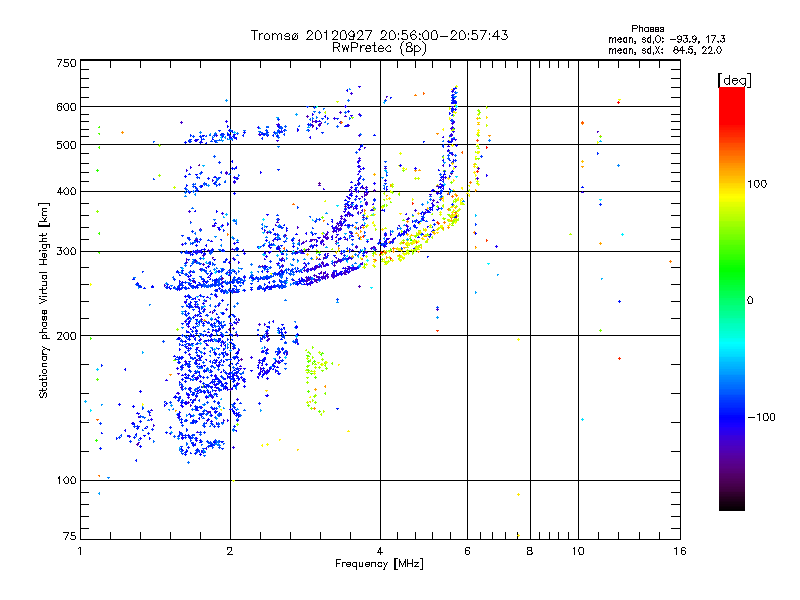
Task: Click height axis tick label "75"
Action: tap(70, 536)
